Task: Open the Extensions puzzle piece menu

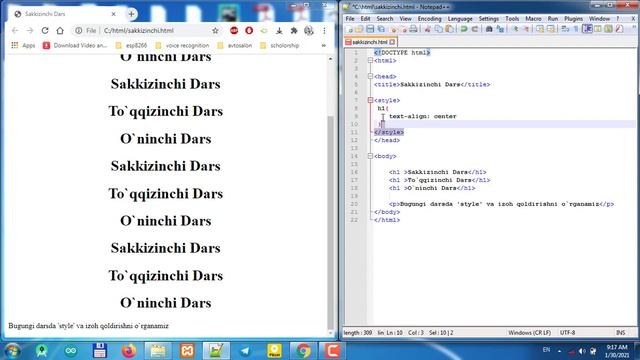Action: [x=294, y=31]
